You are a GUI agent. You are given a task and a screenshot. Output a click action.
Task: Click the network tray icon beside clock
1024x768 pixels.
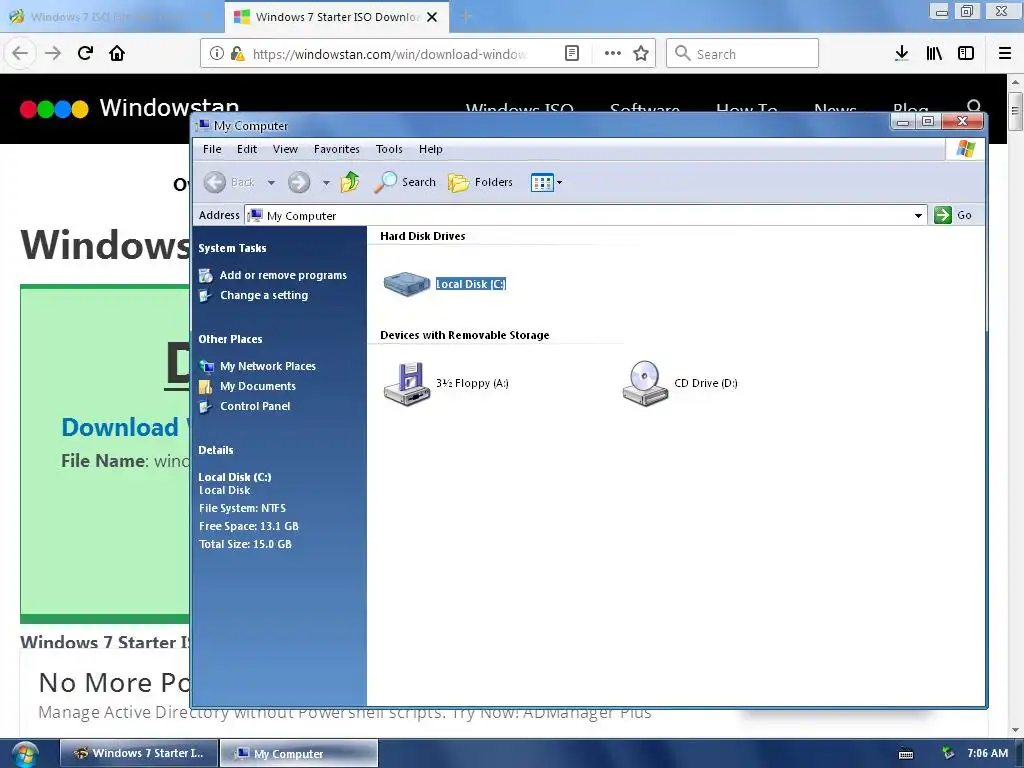[x=948, y=754]
